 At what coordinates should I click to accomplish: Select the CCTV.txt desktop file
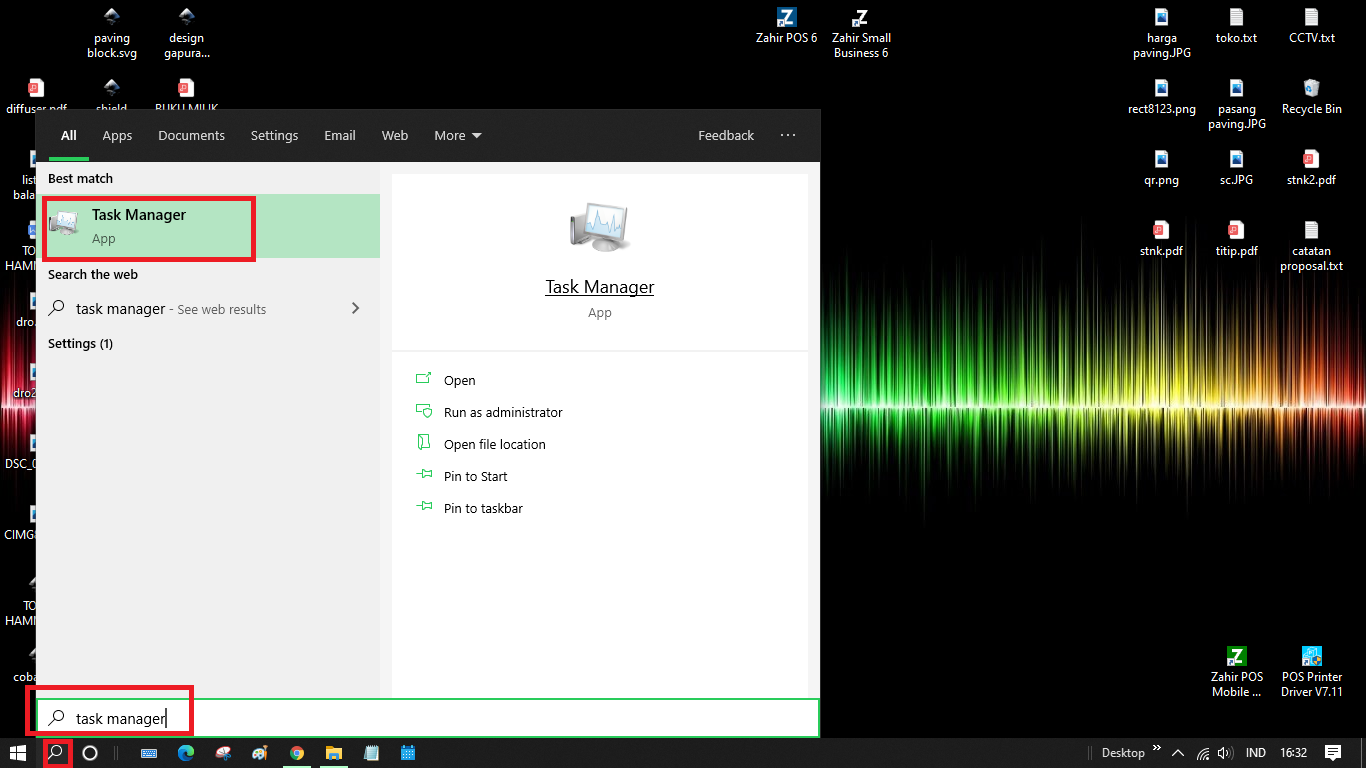pos(1311,27)
